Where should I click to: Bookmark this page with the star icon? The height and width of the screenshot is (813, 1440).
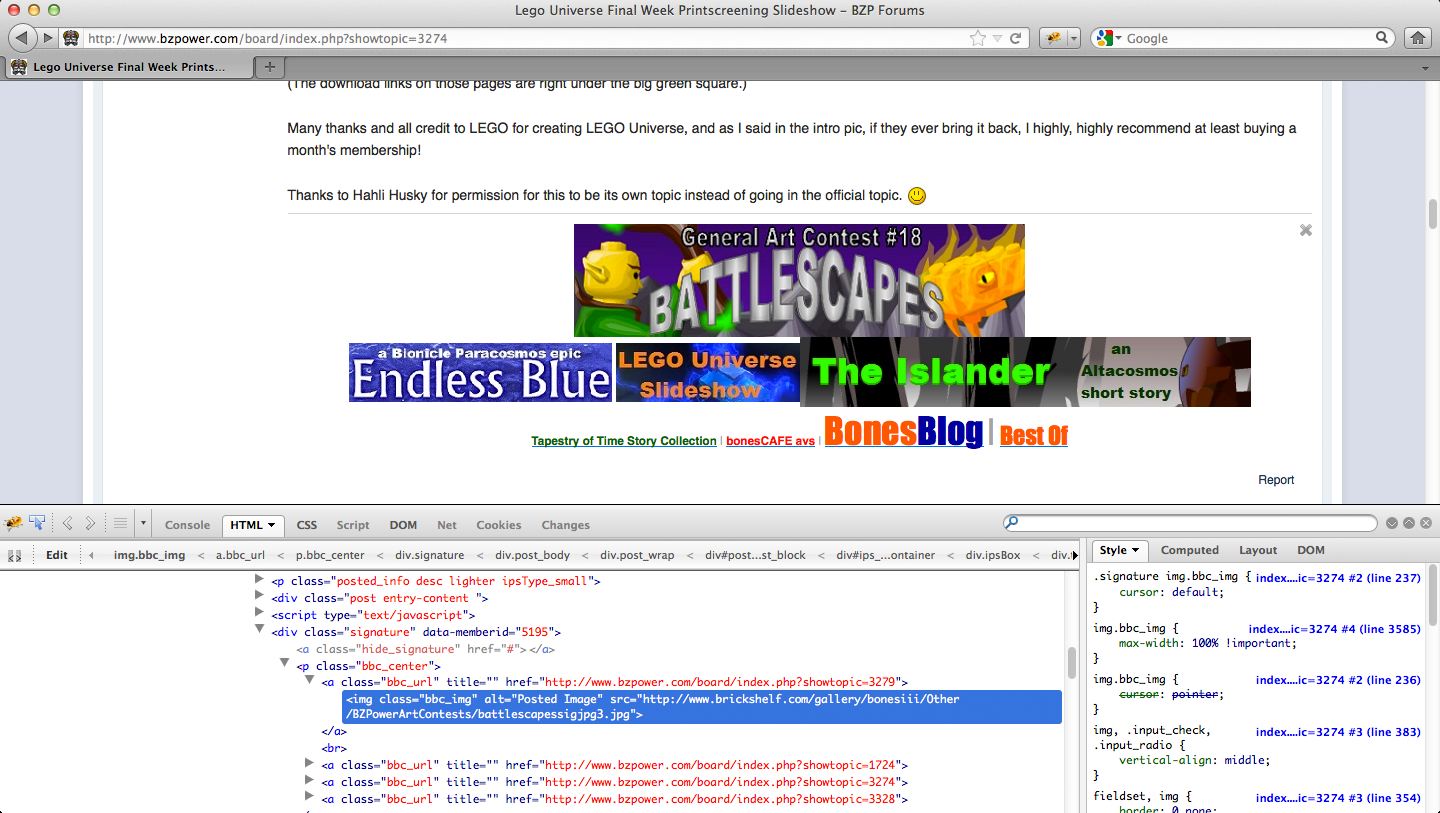click(x=977, y=38)
